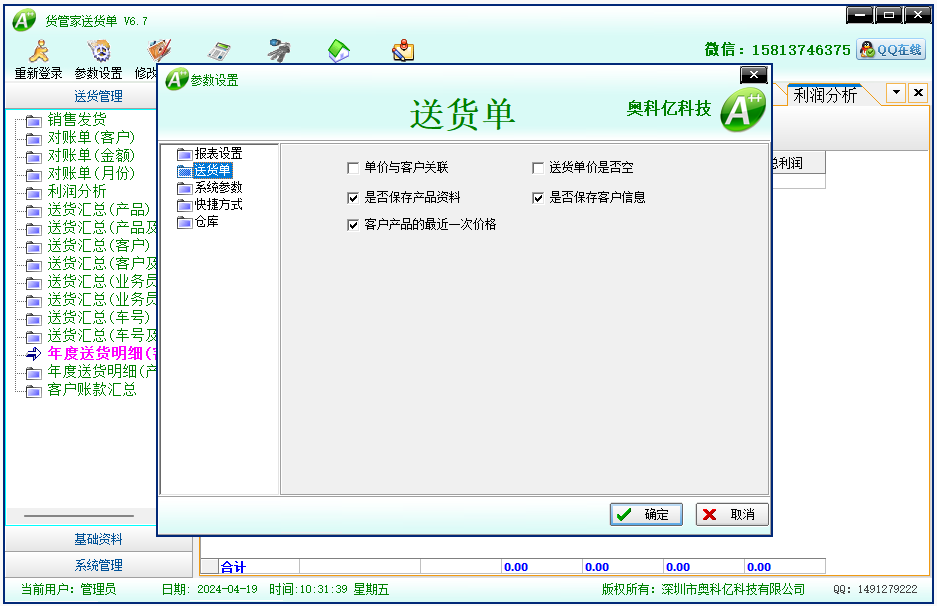
Task: Open 参数设置 gear icon in toolbar
Action: (x=98, y=52)
